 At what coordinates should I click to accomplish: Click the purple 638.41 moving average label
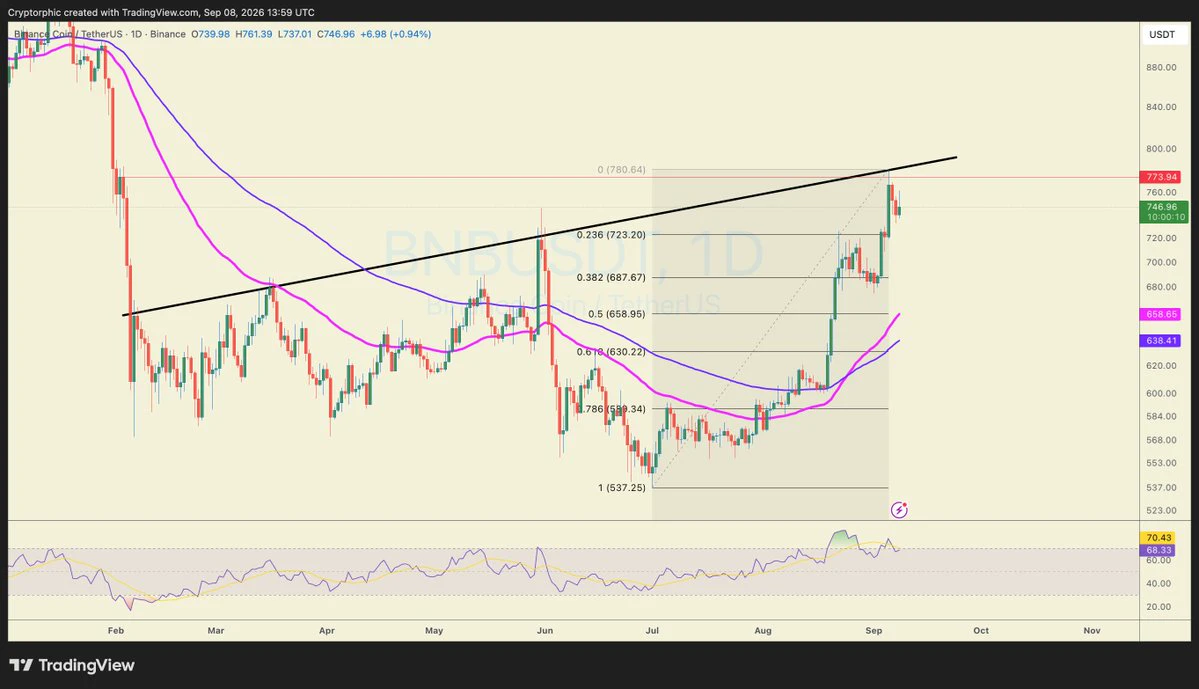click(x=1162, y=340)
